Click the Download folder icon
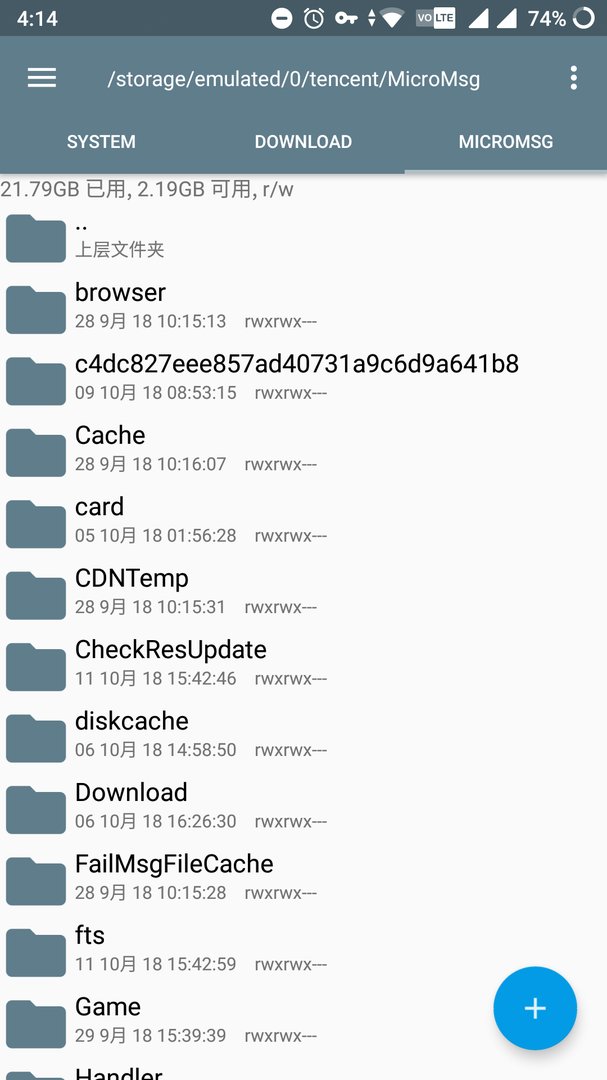 pos(36,809)
